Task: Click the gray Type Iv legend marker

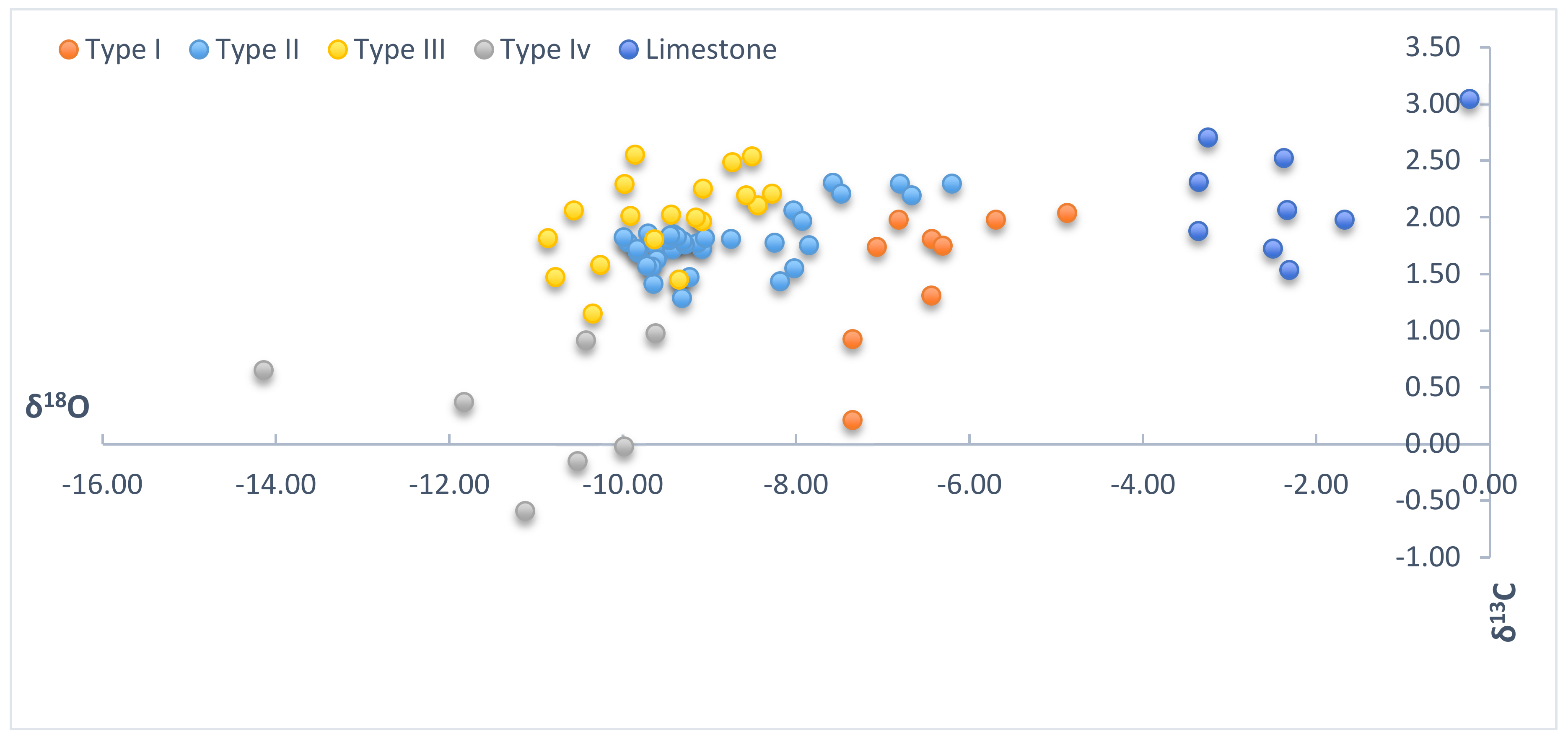Action: pyautogui.click(x=484, y=49)
